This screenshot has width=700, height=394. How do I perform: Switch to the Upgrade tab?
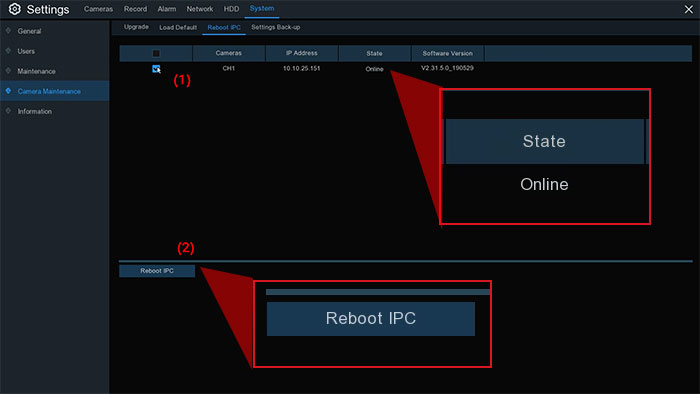point(136,27)
